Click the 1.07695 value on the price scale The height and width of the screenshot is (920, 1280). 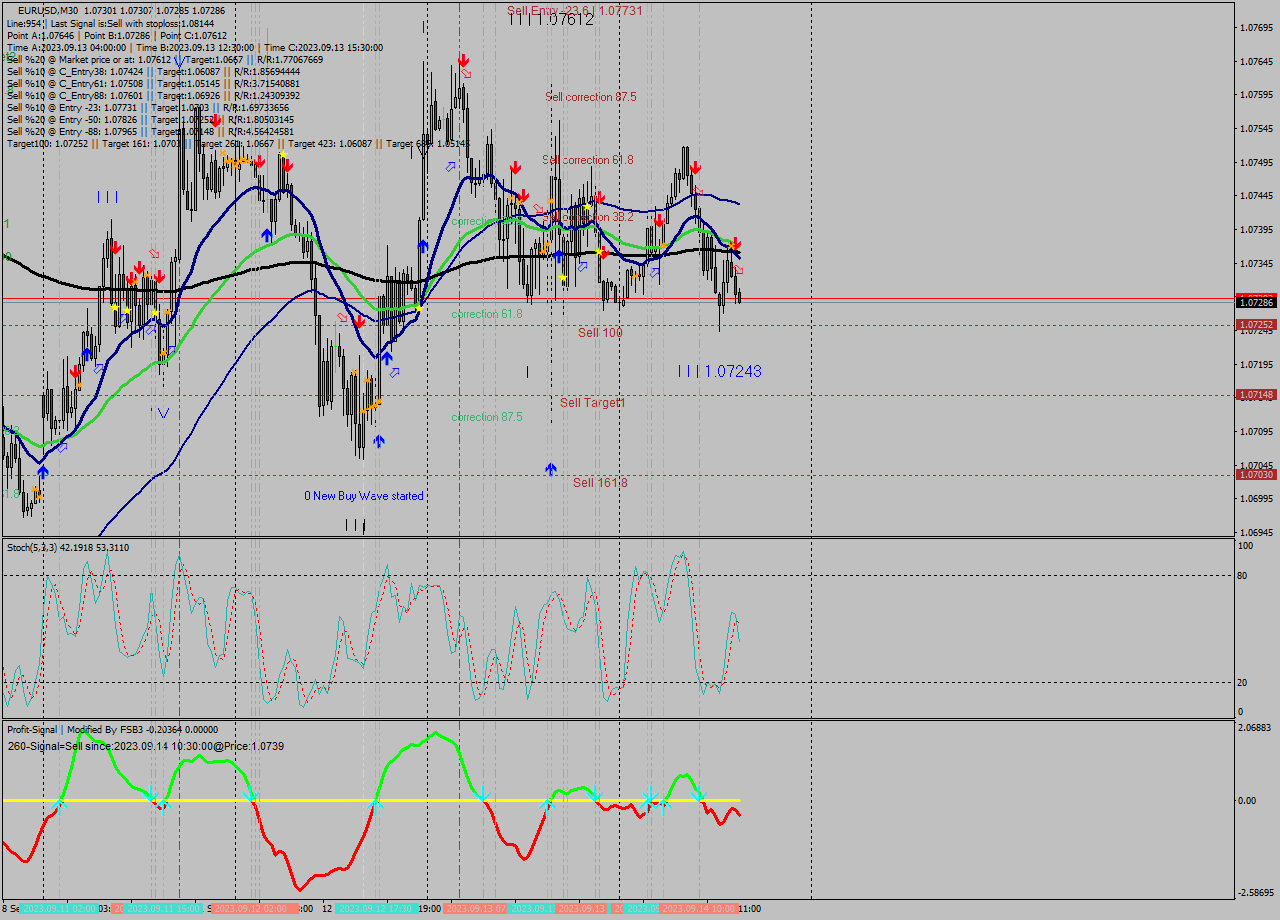pyautogui.click(x=1257, y=27)
